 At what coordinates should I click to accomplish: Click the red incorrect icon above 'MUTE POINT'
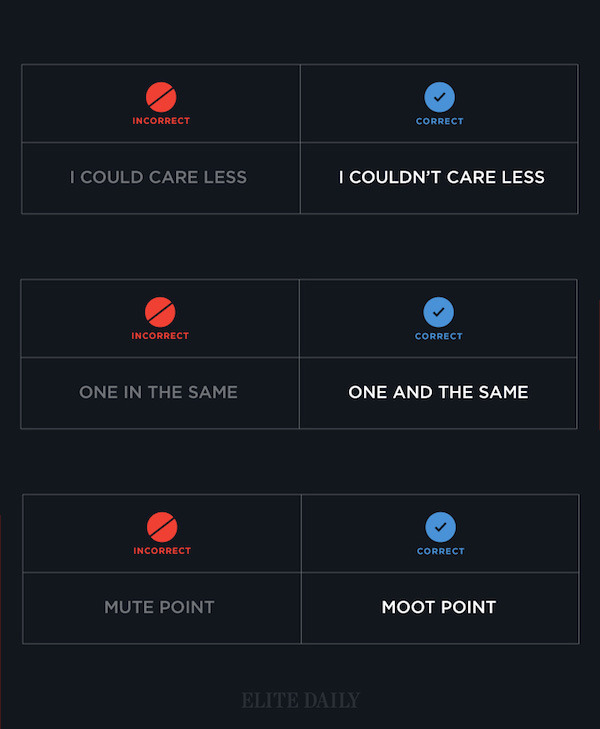click(x=162, y=527)
